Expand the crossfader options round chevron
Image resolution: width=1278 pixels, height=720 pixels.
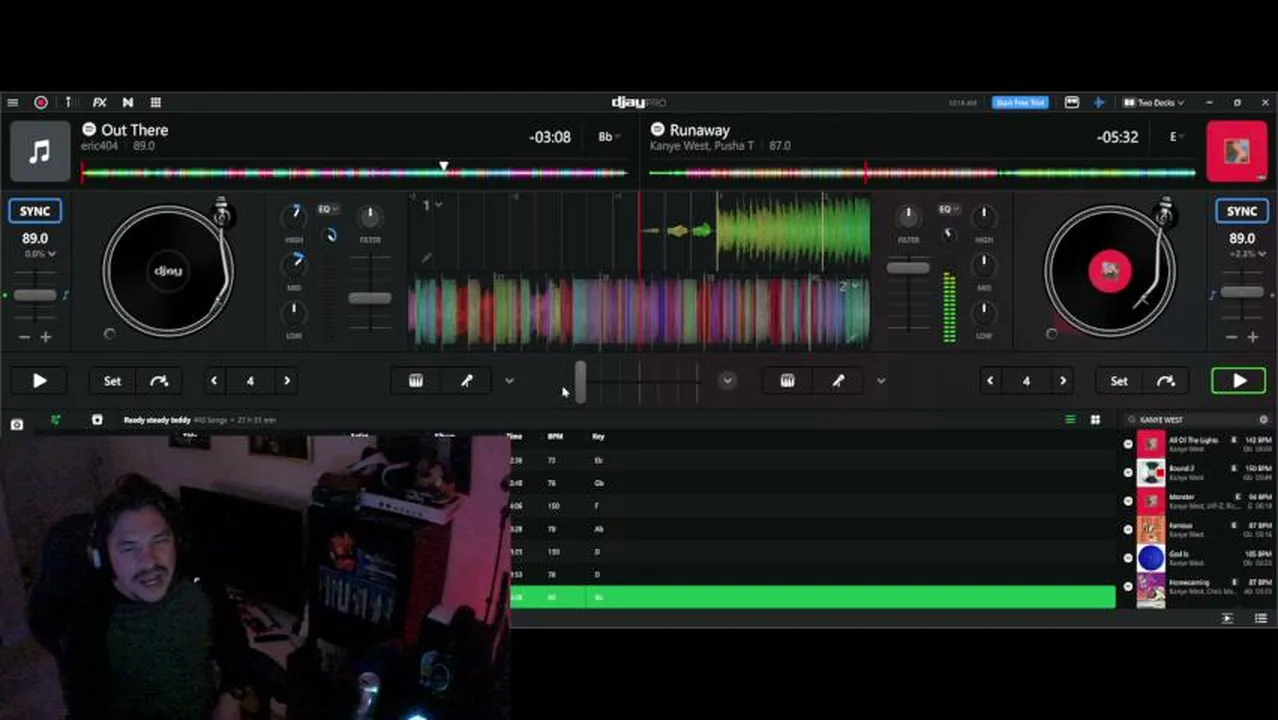coord(727,381)
